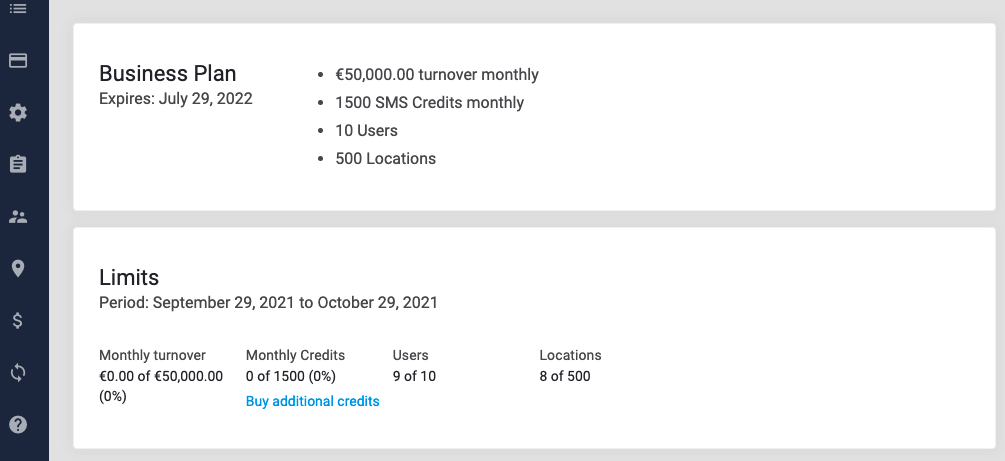Open the list icon in sidebar
The width and height of the screenshot is (1005, 461).
tap(18, 8)
